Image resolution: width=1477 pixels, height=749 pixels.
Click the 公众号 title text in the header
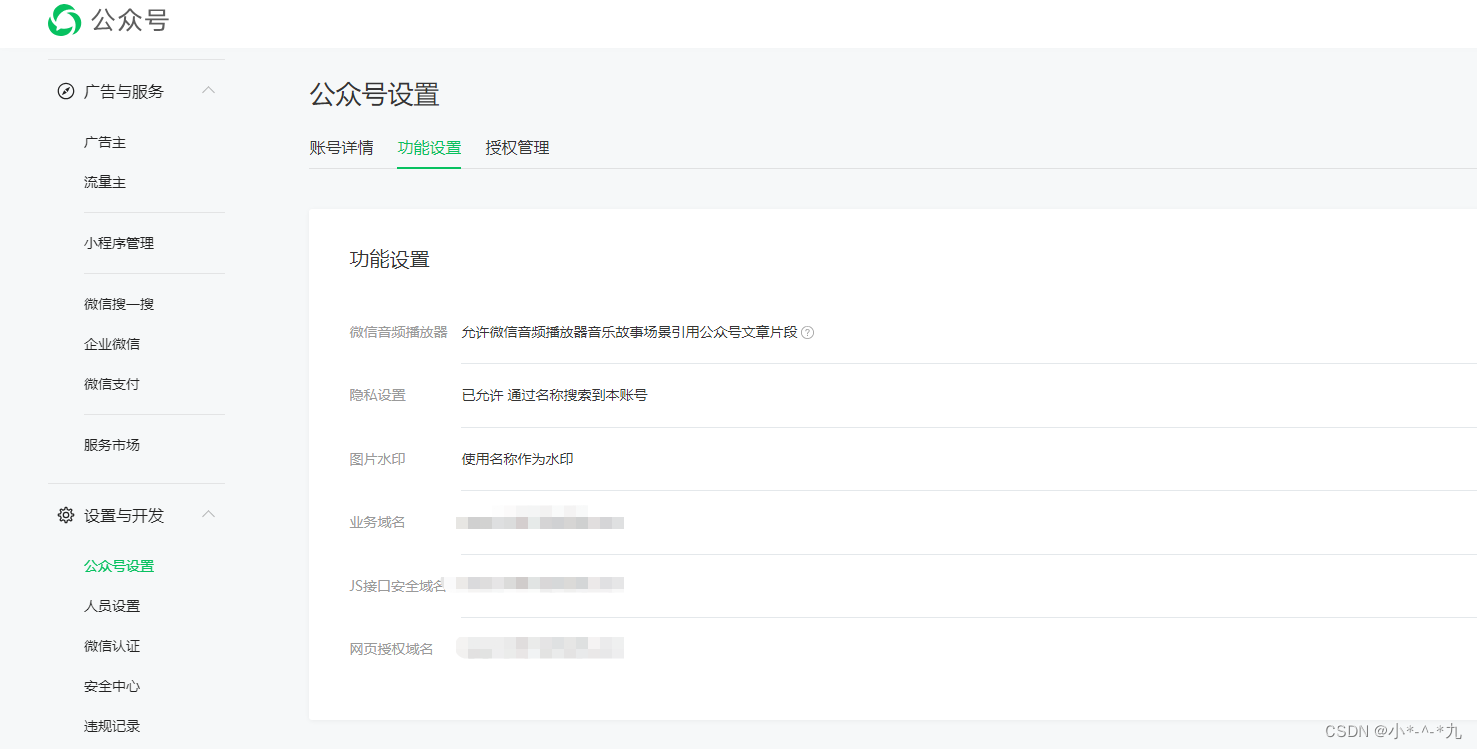pos(130,20)
